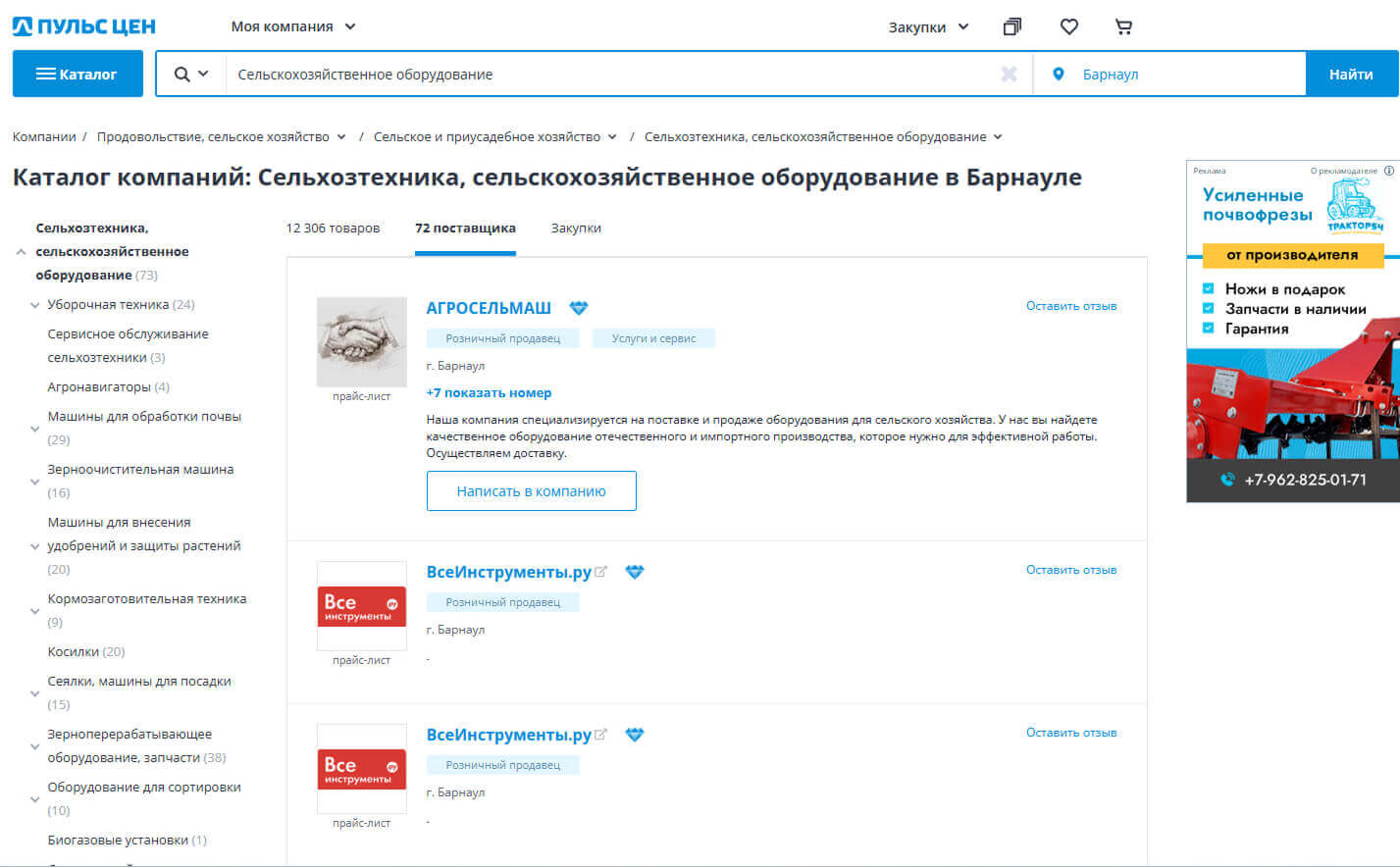
Task: Expand the 'Уборочная техника' subcategory chevron
Action: (x=35, y=305)
